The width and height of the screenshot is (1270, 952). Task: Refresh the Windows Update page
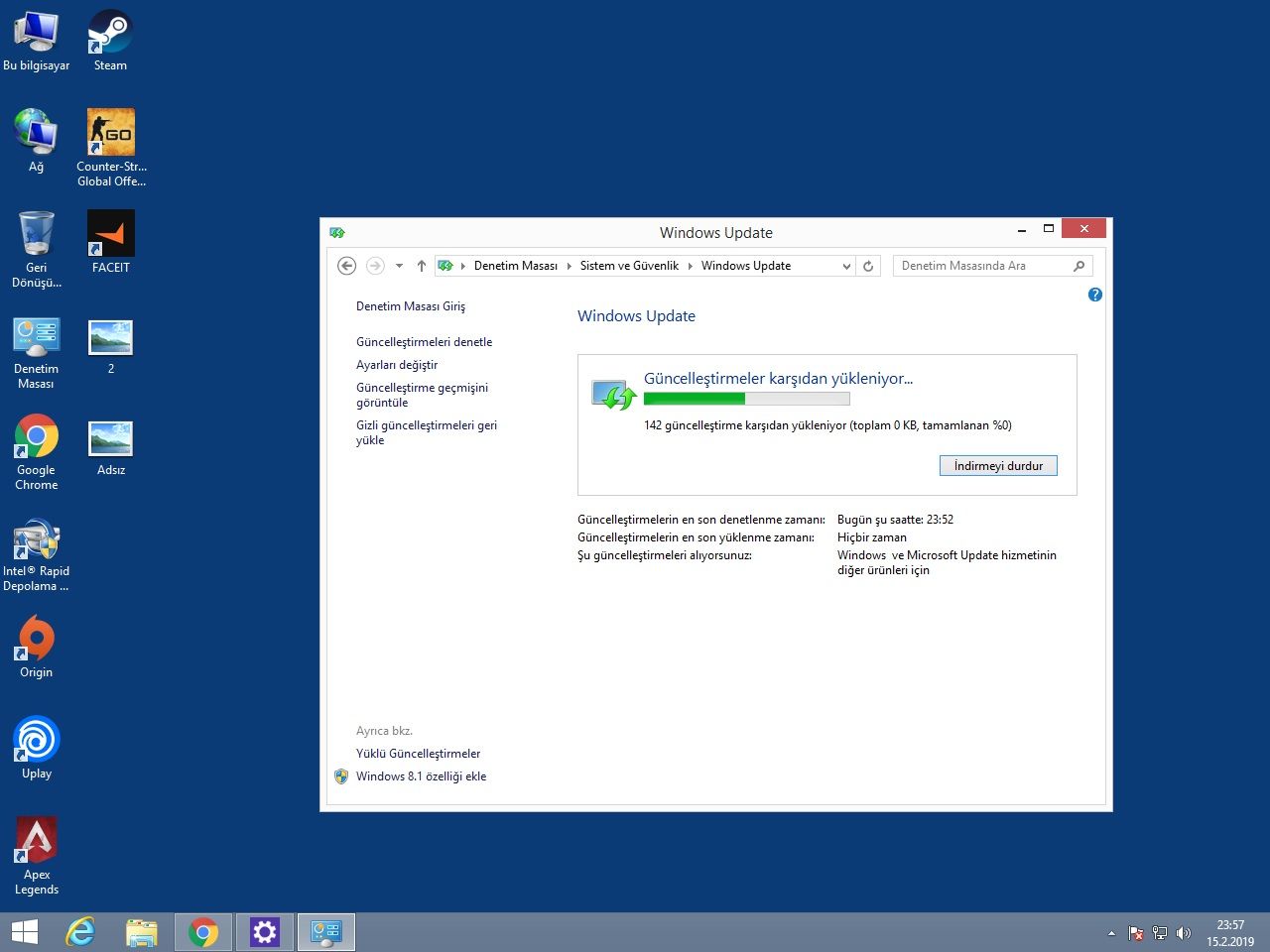868,266
